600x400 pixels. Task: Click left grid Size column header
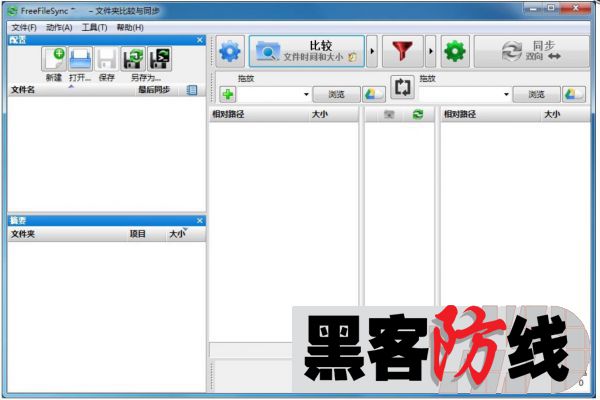[x=333, y=114]
